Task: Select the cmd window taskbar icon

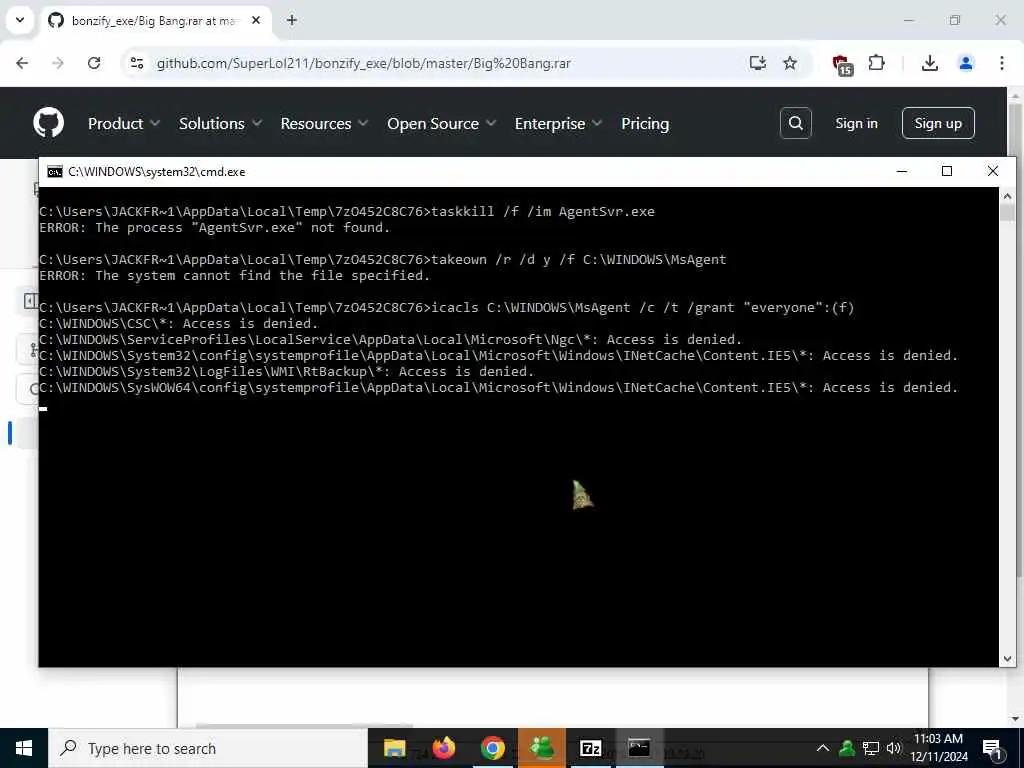Action: pos(639,748)
